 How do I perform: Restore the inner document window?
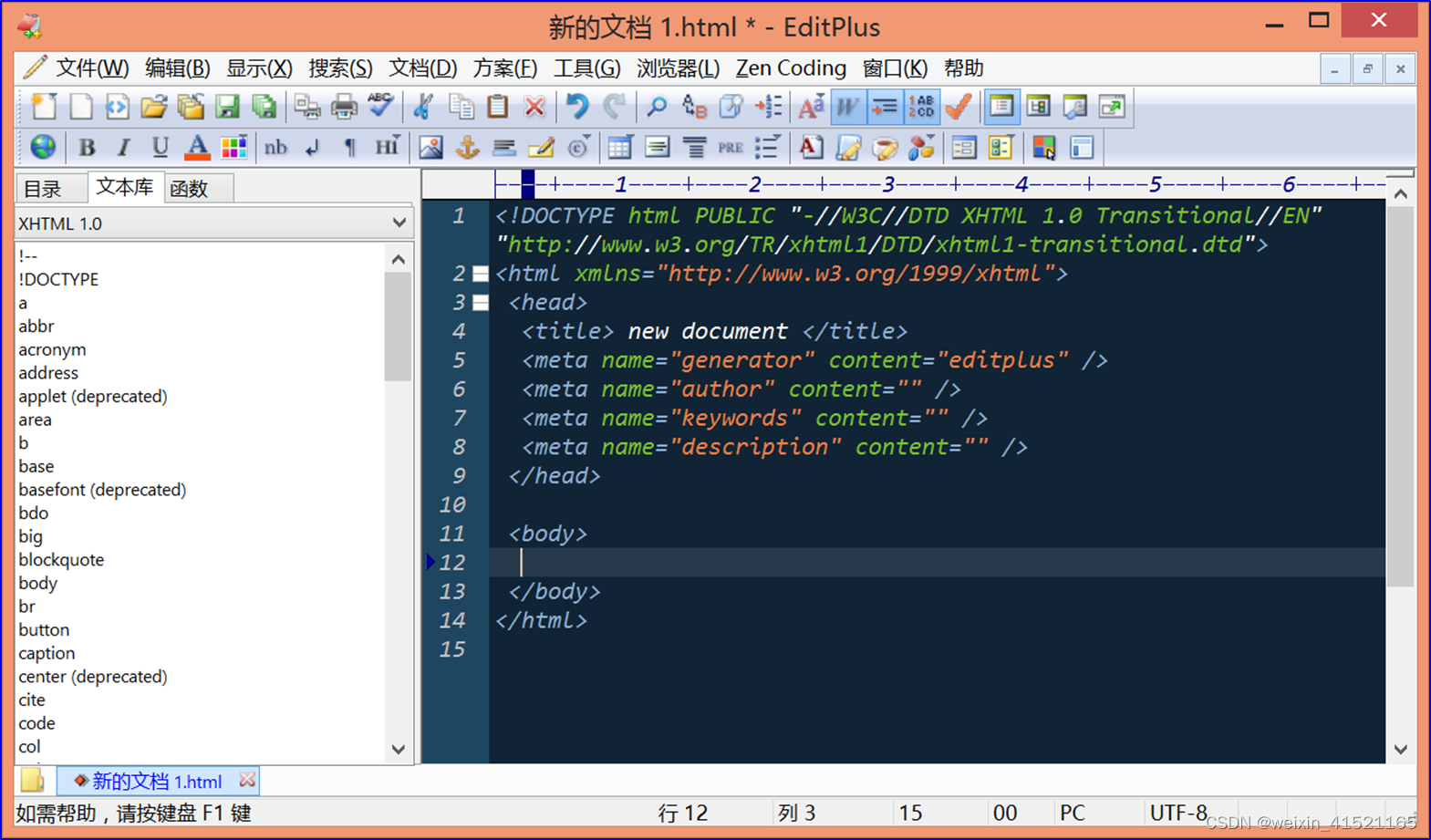(x=1367, y=68)
